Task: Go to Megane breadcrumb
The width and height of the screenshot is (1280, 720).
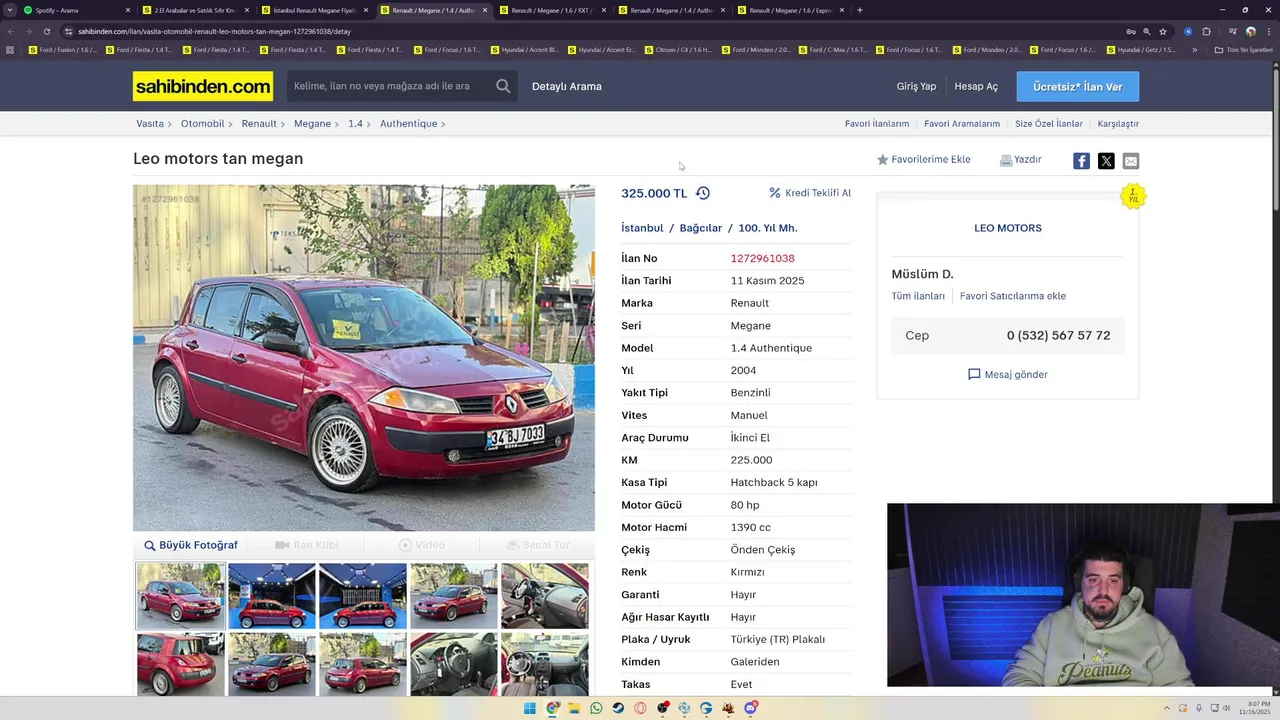Action: [x=312, y=124]
